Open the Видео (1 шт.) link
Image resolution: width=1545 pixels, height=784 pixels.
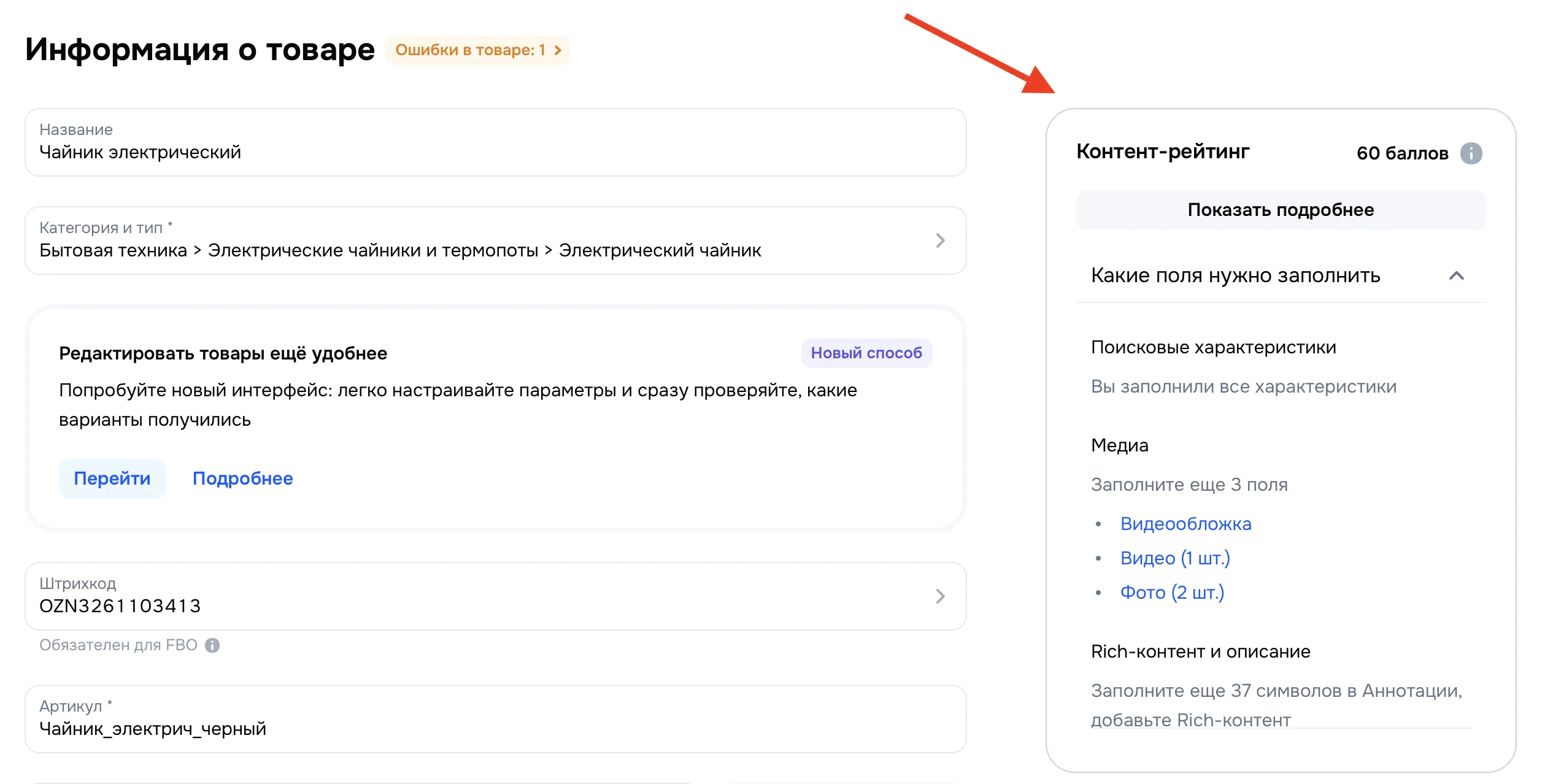1175,558
